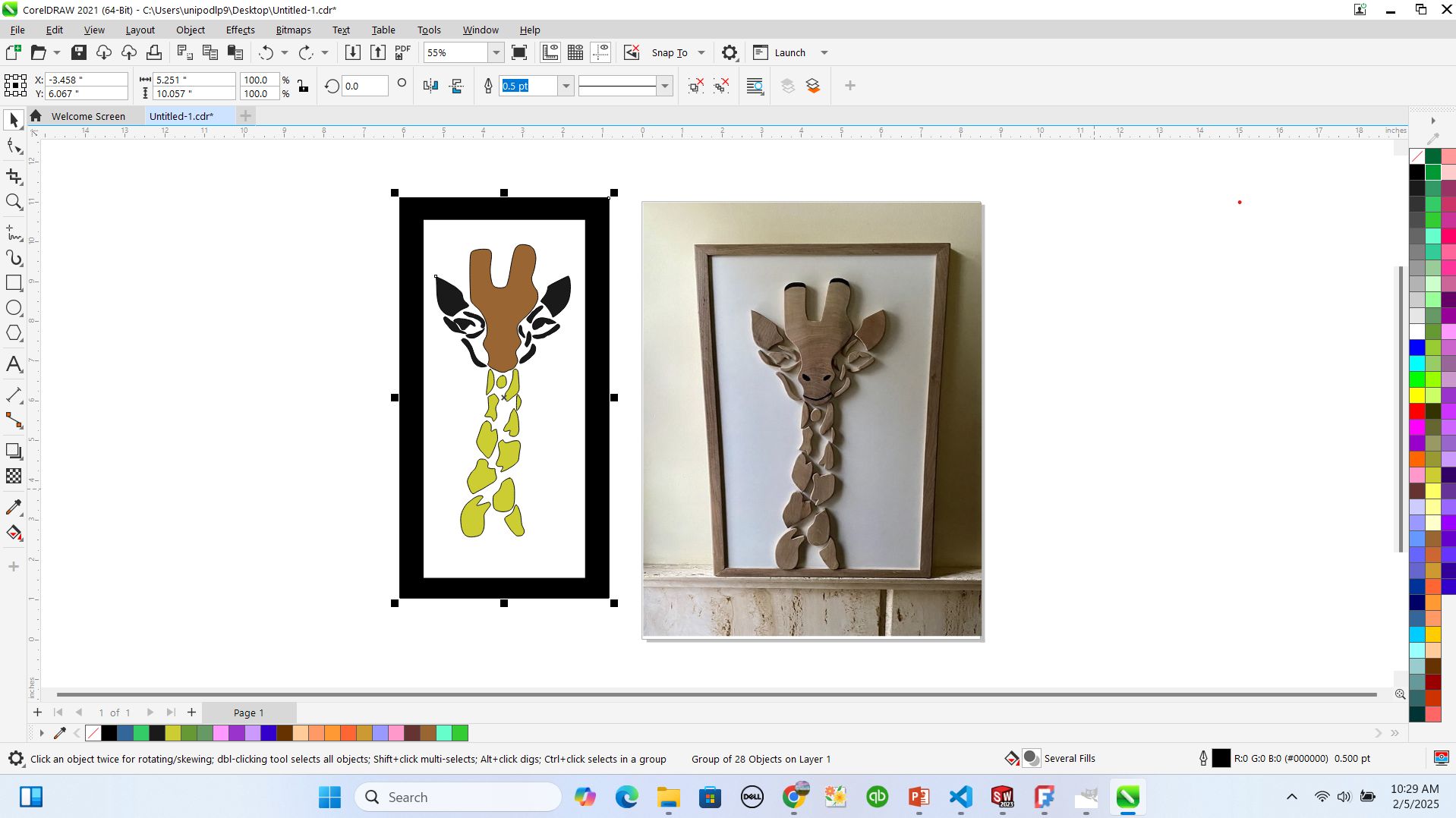Select the Freehand drawing tool
1456x818 pixels.
pyautogui.click(x=14, y=232)
